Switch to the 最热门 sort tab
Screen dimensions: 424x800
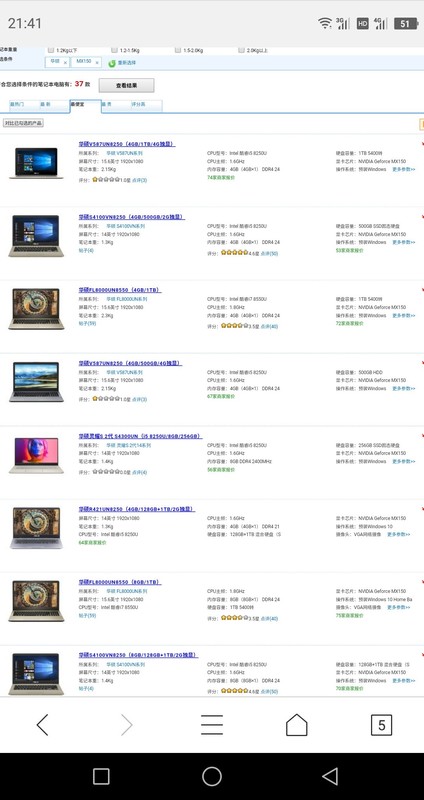tap(24, 105)
